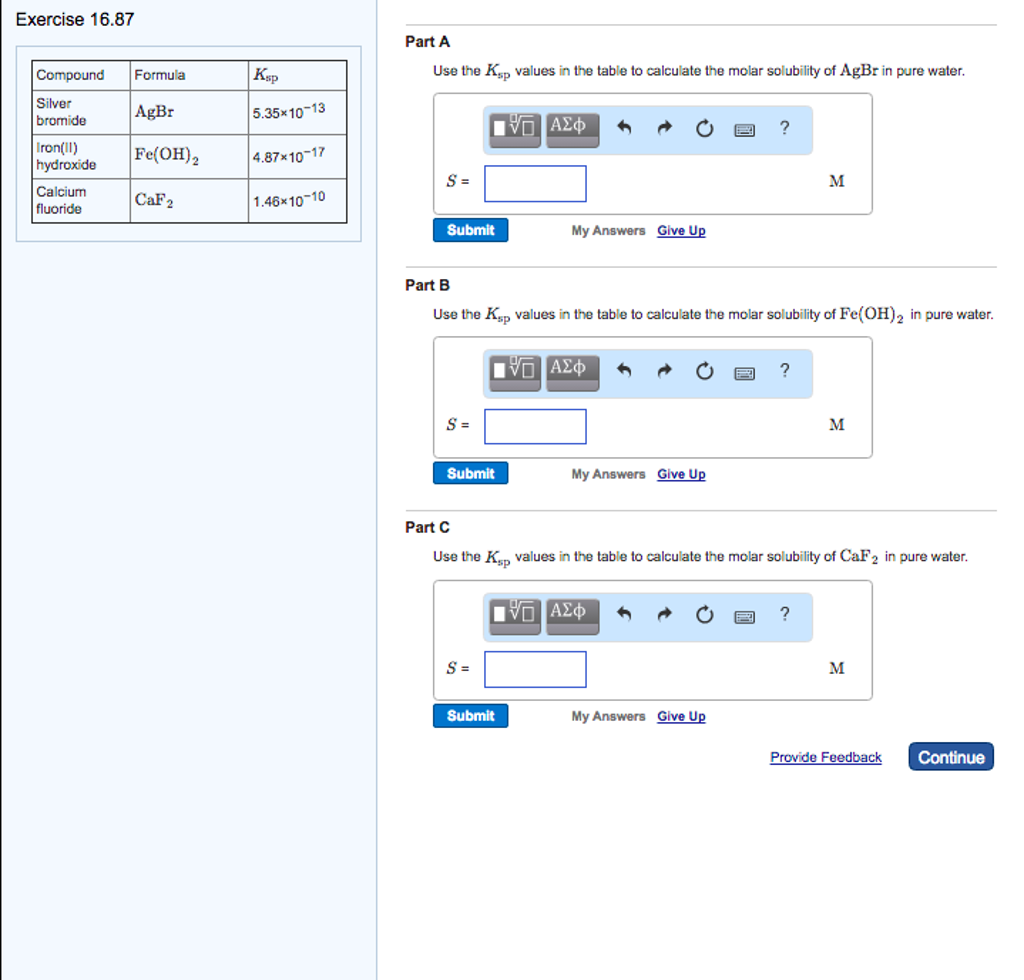Viewport: 1024px width, 980px height.
Task: Reset the Part A answer field
Action: (x=704, y=128)
